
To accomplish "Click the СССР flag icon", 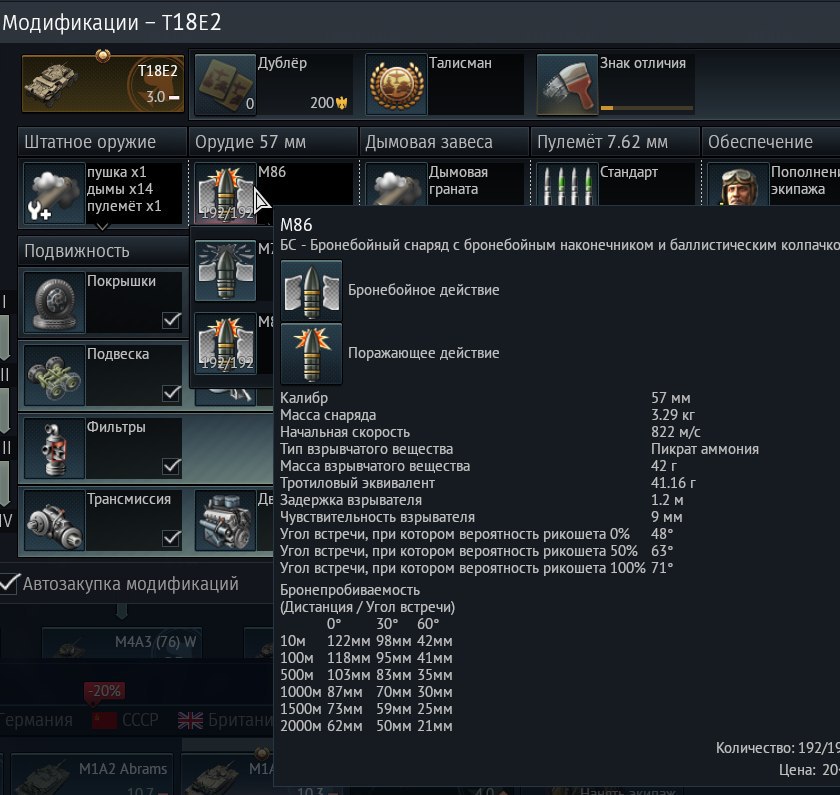I will (x=104, y=721).
